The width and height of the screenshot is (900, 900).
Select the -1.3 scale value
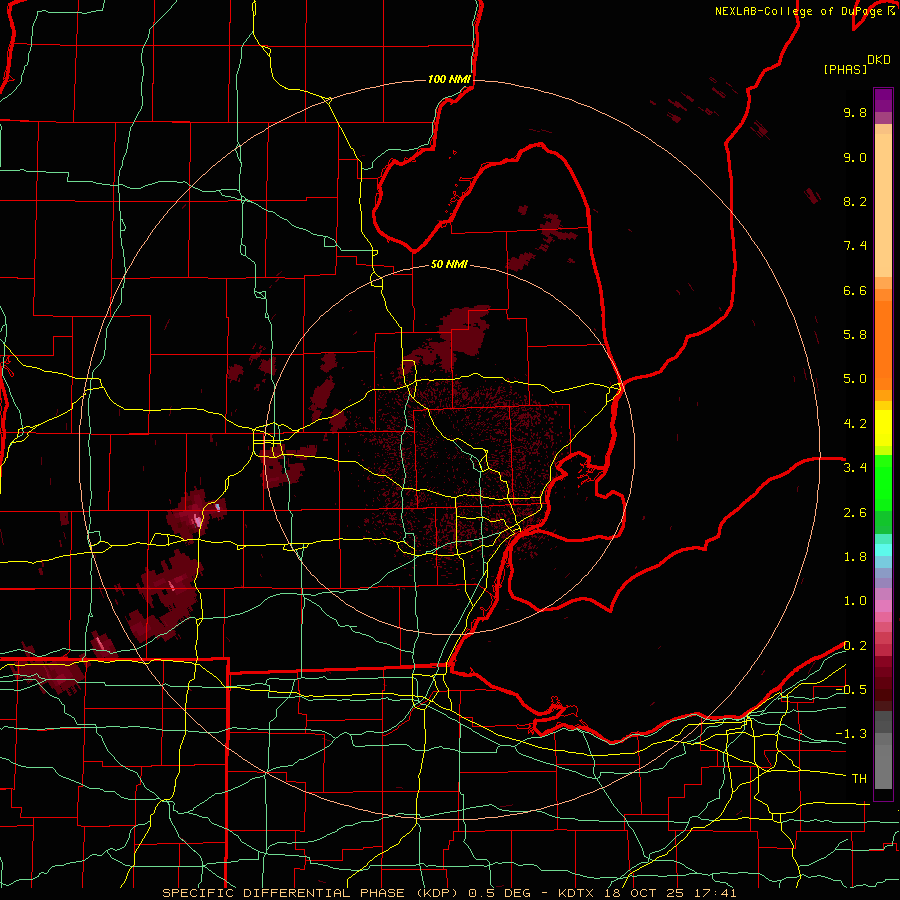tap(851, 734)
